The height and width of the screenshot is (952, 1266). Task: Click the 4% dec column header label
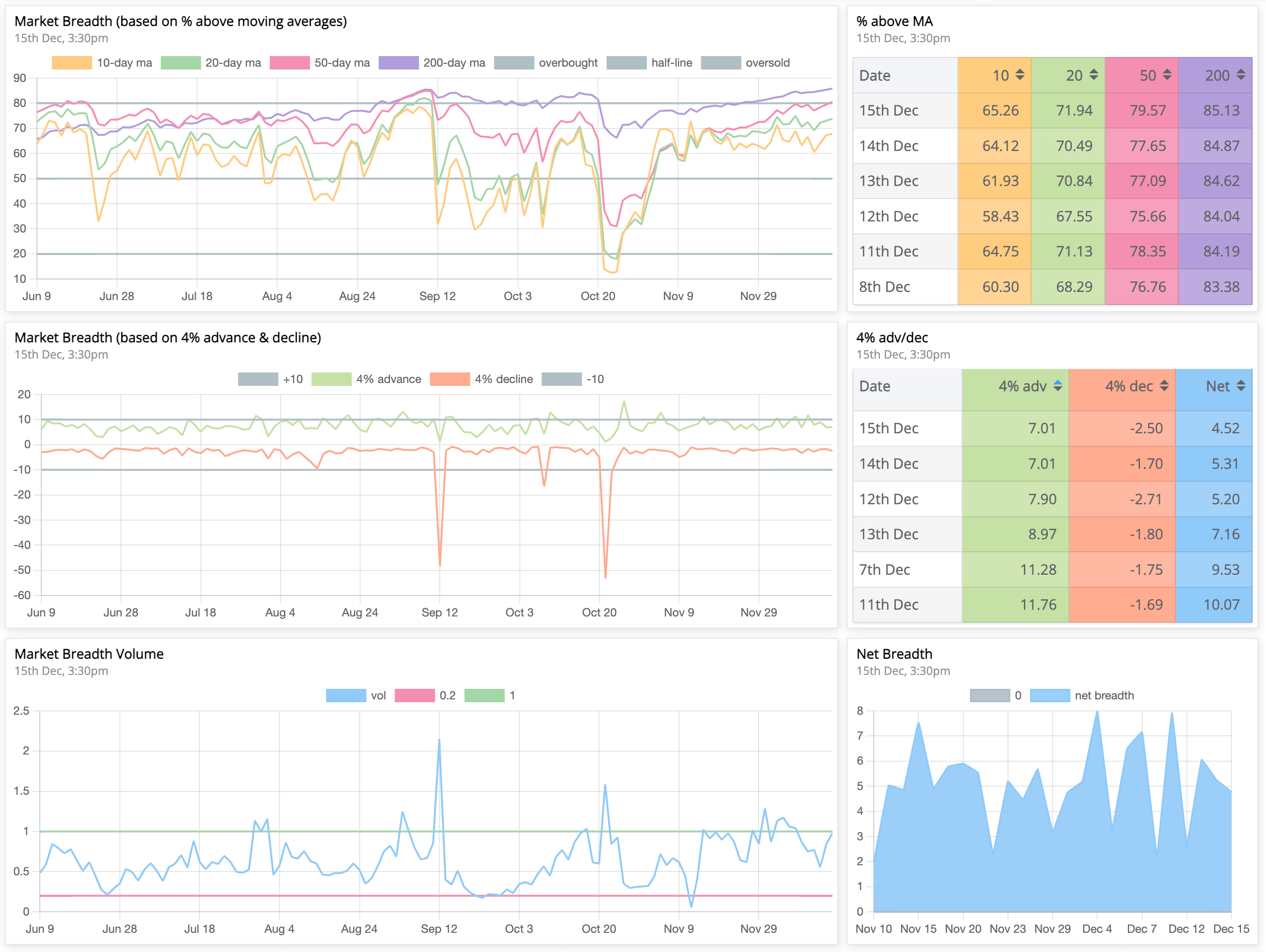(x=1129, y=386)
